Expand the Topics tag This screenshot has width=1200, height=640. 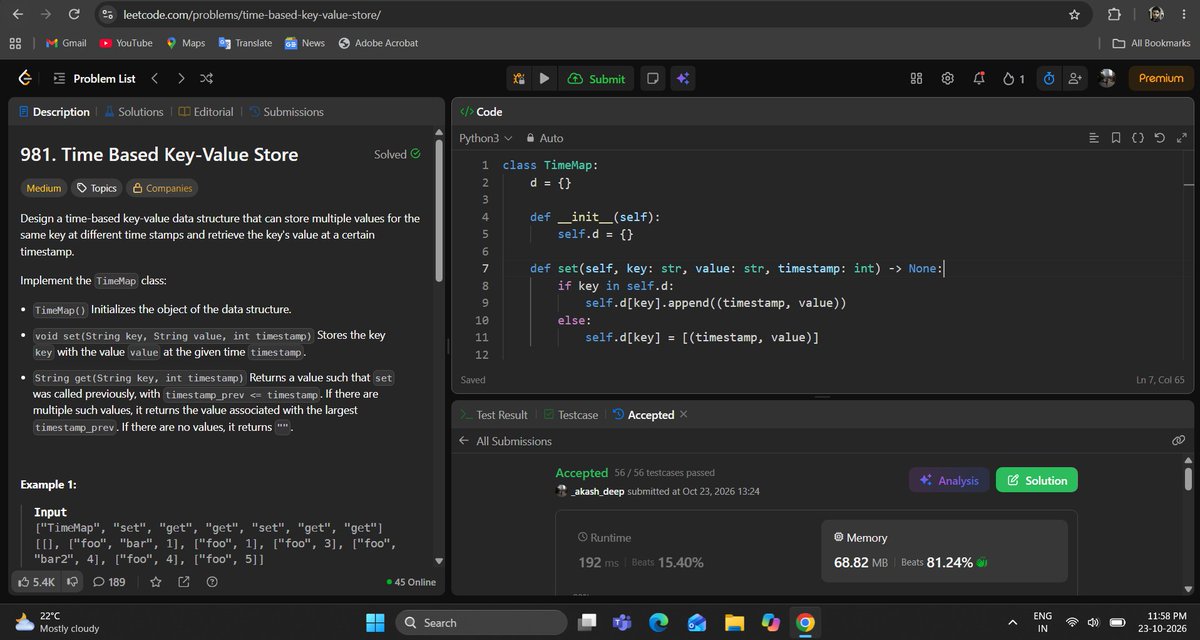(96, 188)
